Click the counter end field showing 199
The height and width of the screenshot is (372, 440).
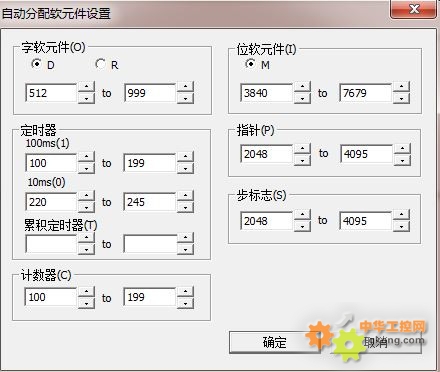[x=149, y=297]
